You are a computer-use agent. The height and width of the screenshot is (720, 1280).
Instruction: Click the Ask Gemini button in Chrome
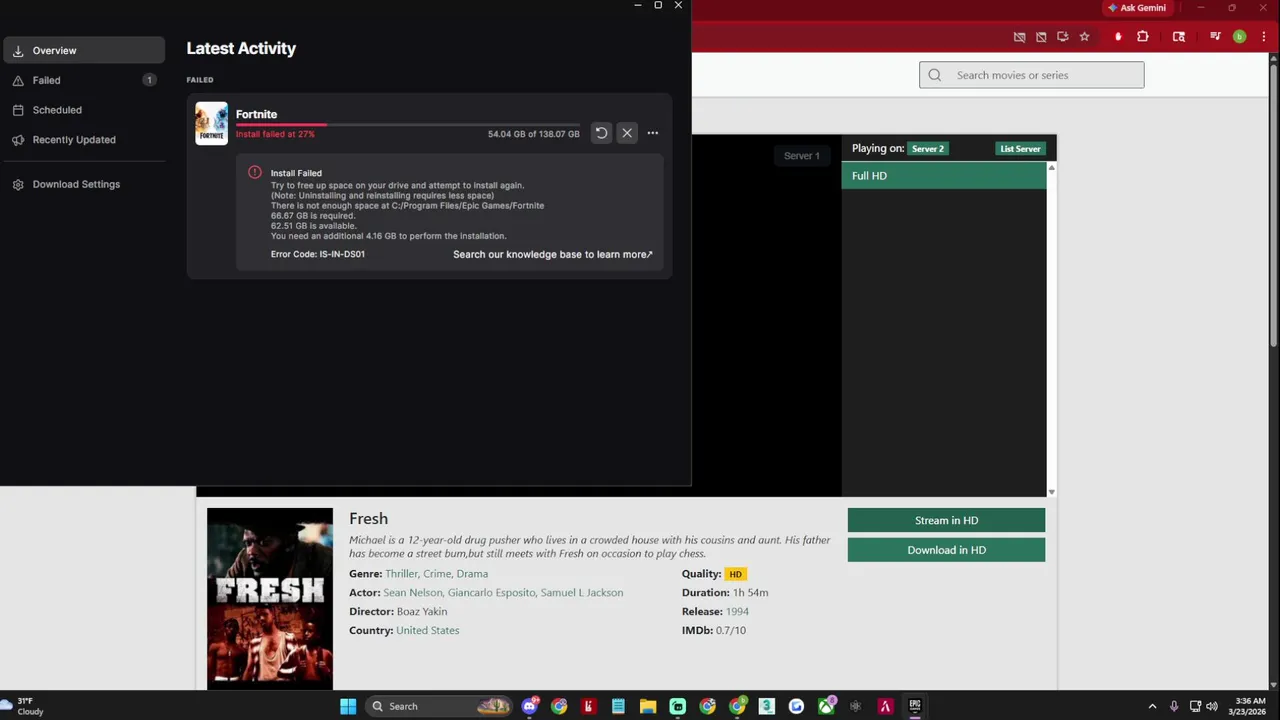tap(1136, 8)
